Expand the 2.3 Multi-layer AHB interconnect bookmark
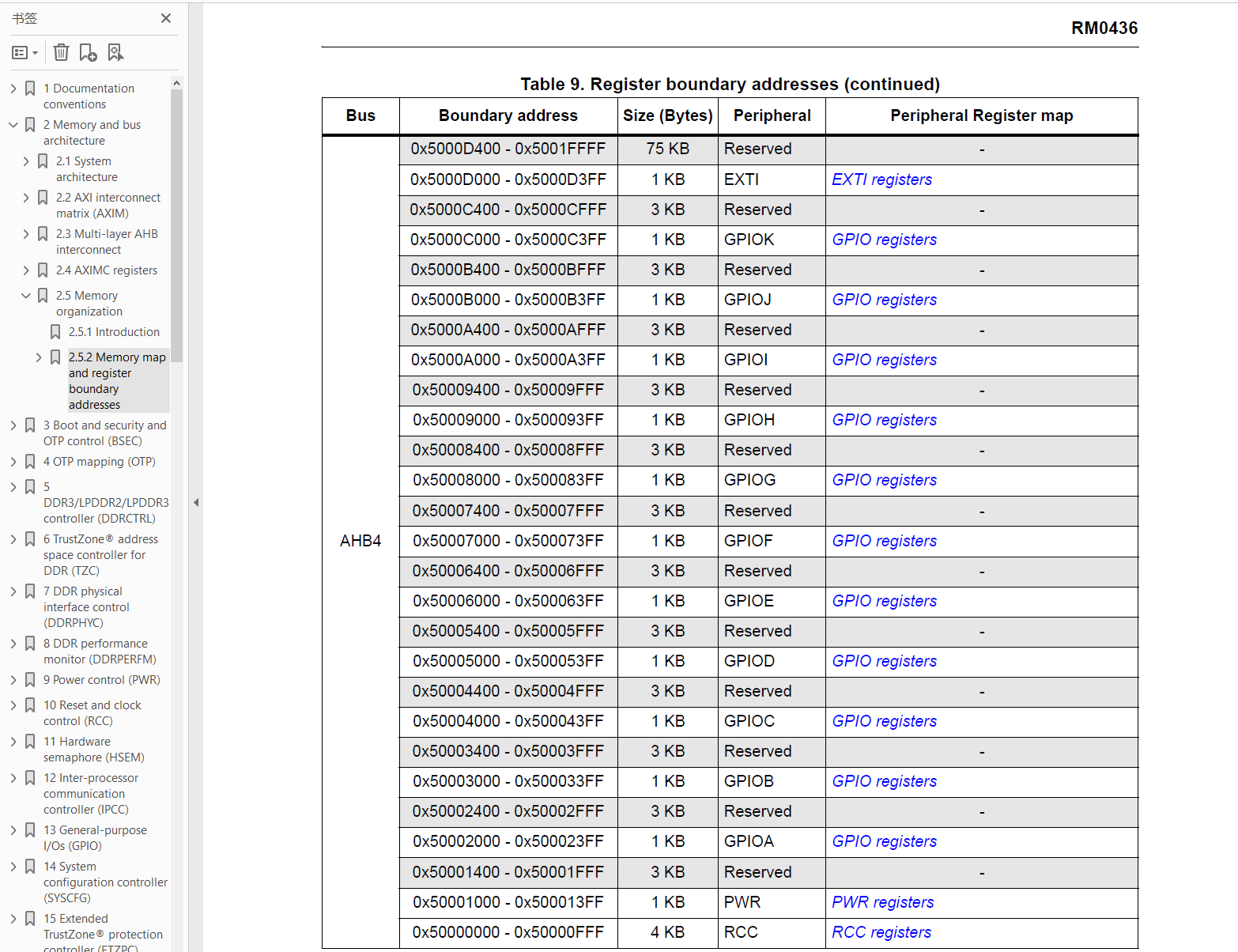Viewport: 1238px width, 952px height. coord(26,234)
